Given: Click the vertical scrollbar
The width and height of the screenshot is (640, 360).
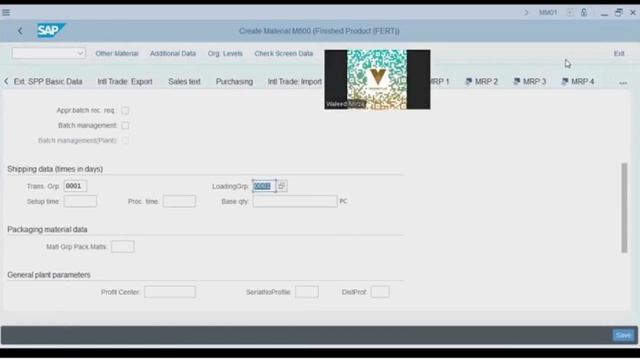Looking at the screenshot, I should point(624,208).
